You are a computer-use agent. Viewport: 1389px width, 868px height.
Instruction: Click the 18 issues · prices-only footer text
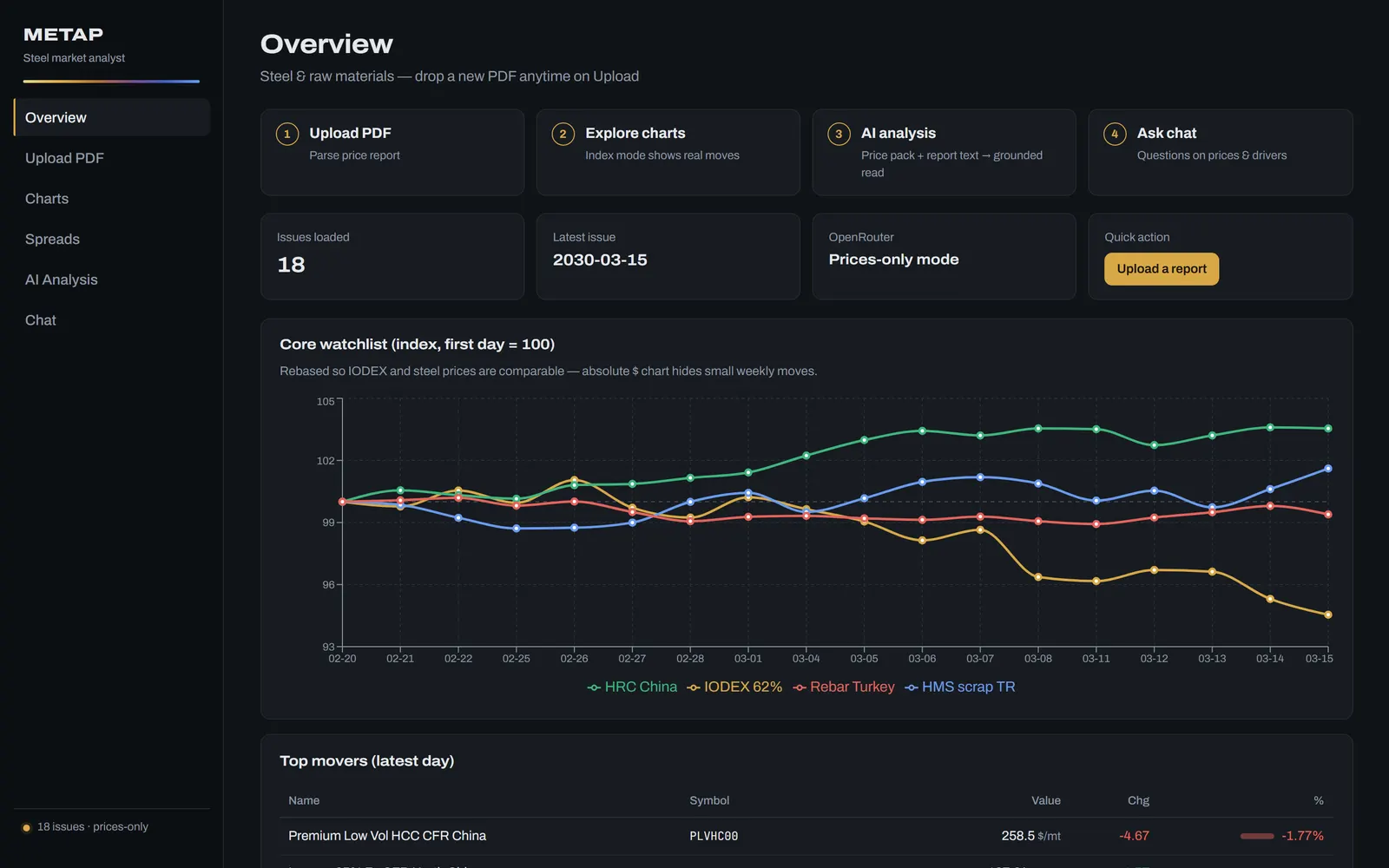93,827
